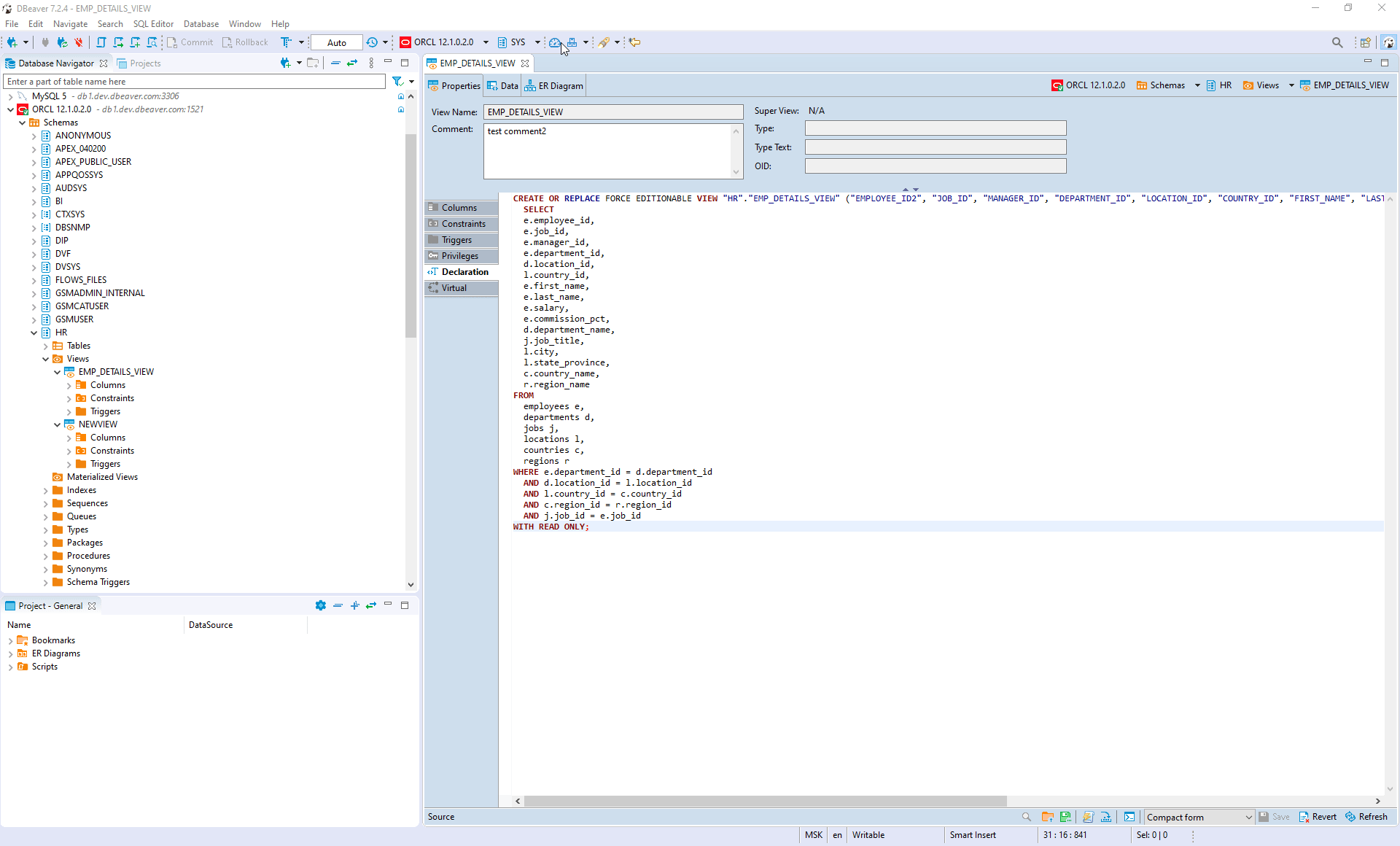Viewport: 1400px width, 846px height.
Task: Open the Declaration tab icon in the view panel
Action: [x=432, y=271]
